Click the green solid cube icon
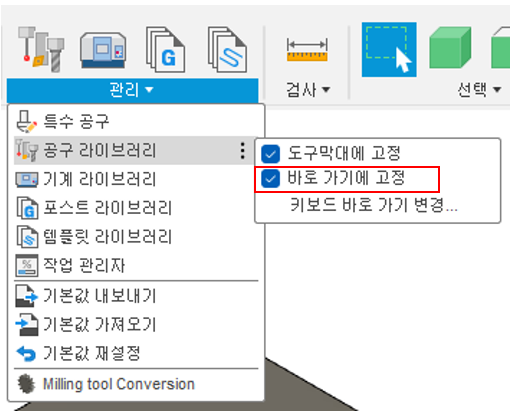This screenshot has height=416, width=513. pyautogui.click(x=450, y=48)
